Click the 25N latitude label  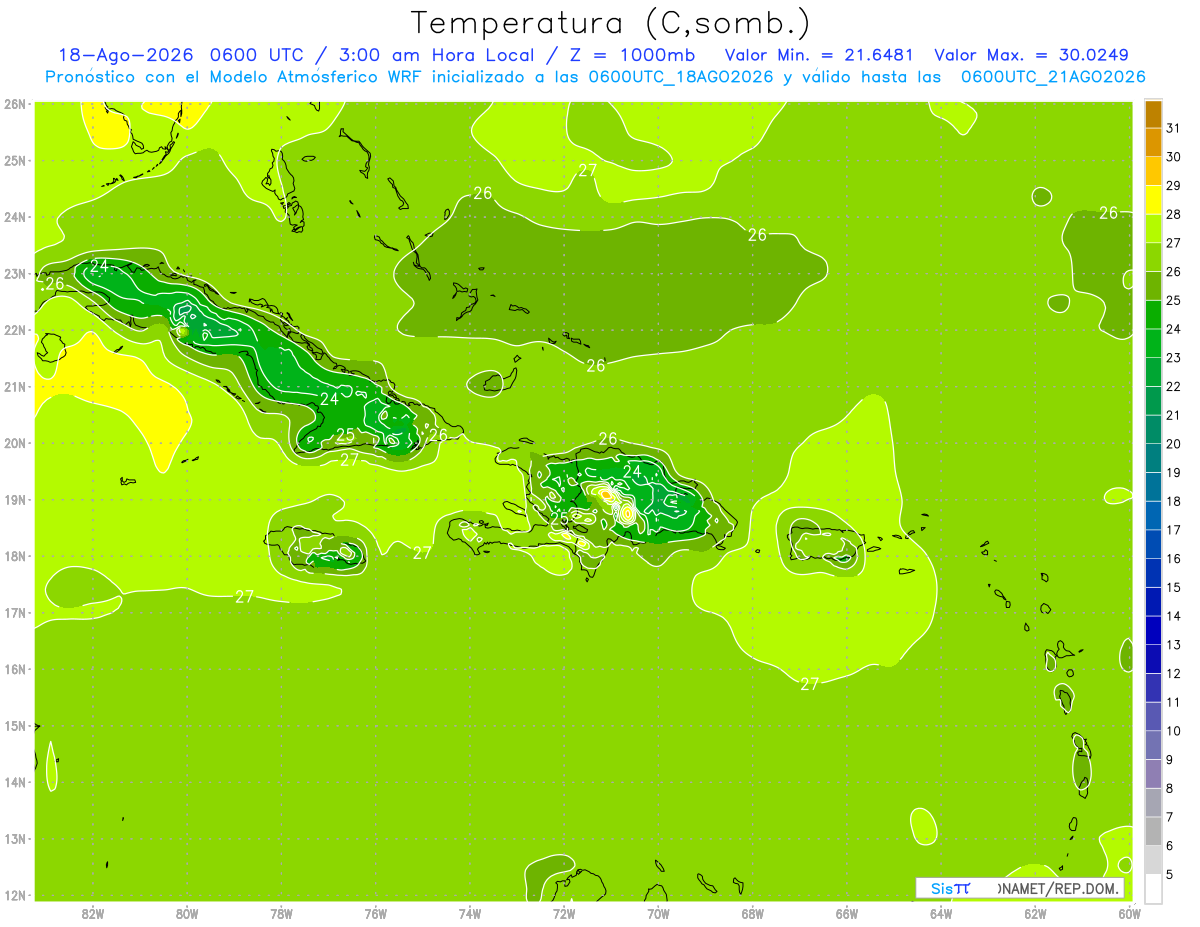[x=14, y=160]
